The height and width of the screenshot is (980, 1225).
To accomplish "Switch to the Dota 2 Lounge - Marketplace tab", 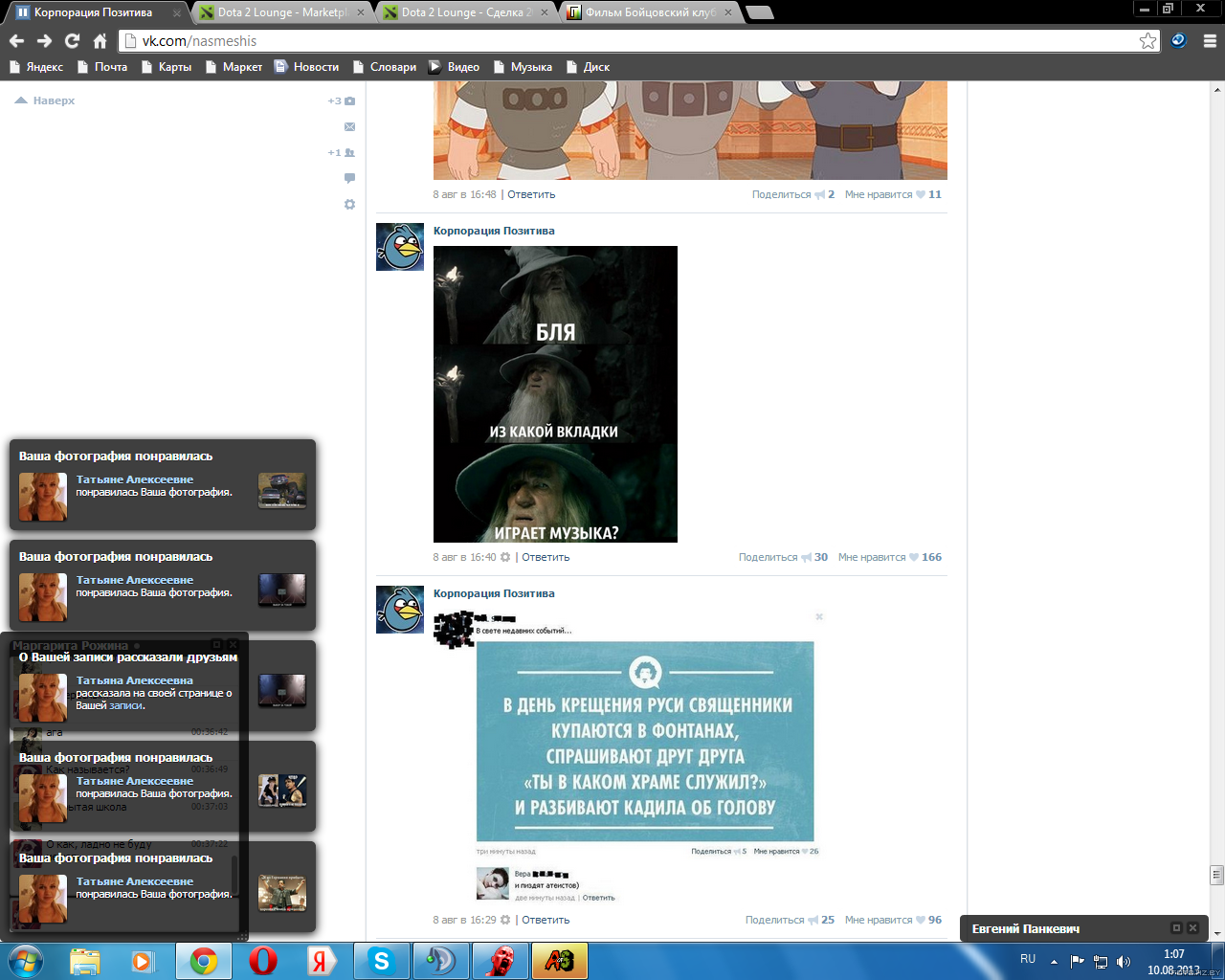I will [x=281, y=12].
